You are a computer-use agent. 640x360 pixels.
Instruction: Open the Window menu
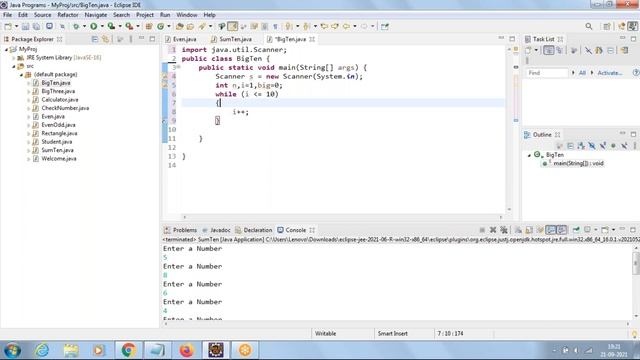tap(187, 15)
